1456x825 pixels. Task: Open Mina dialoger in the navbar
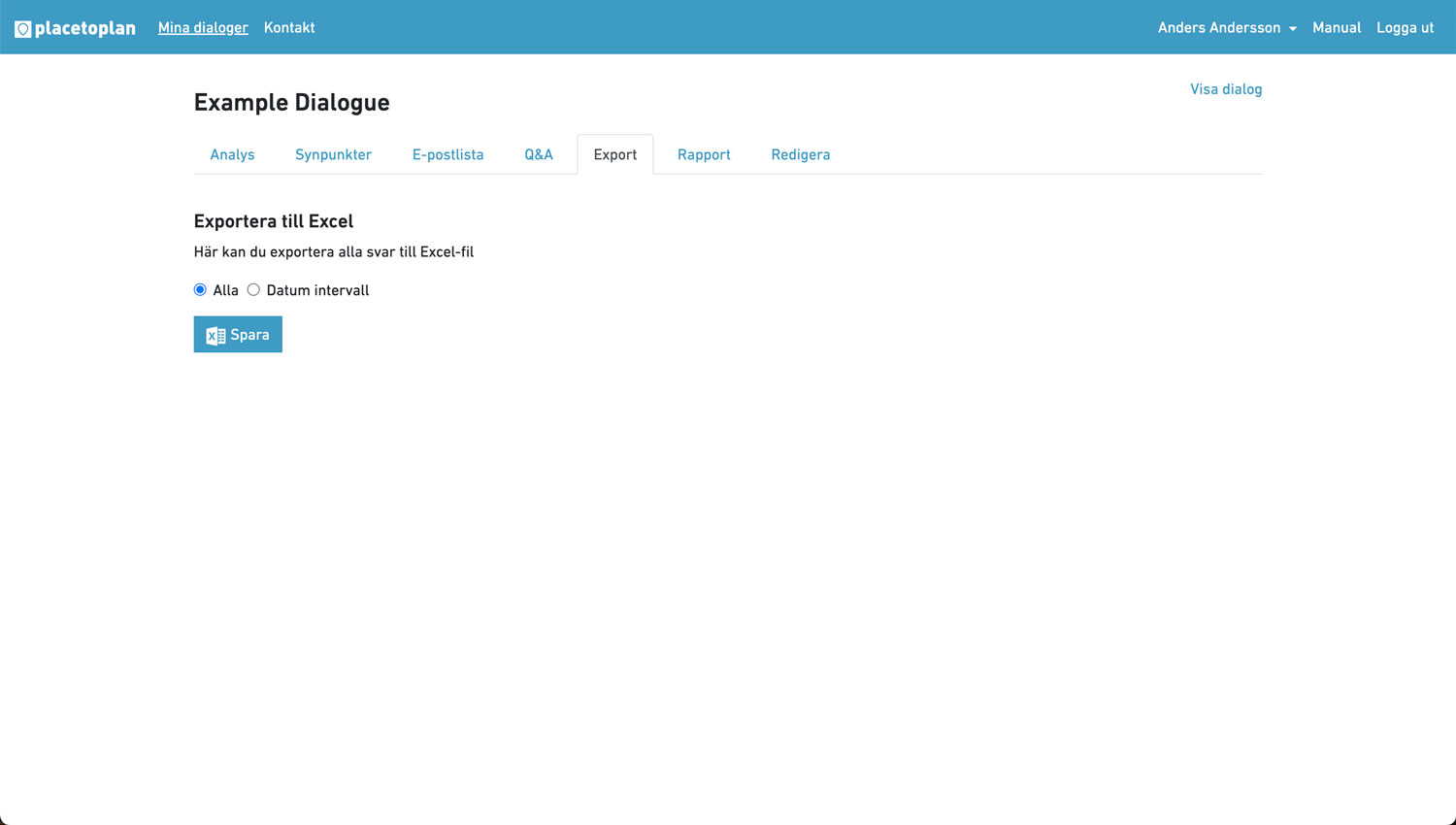point(203,28)
